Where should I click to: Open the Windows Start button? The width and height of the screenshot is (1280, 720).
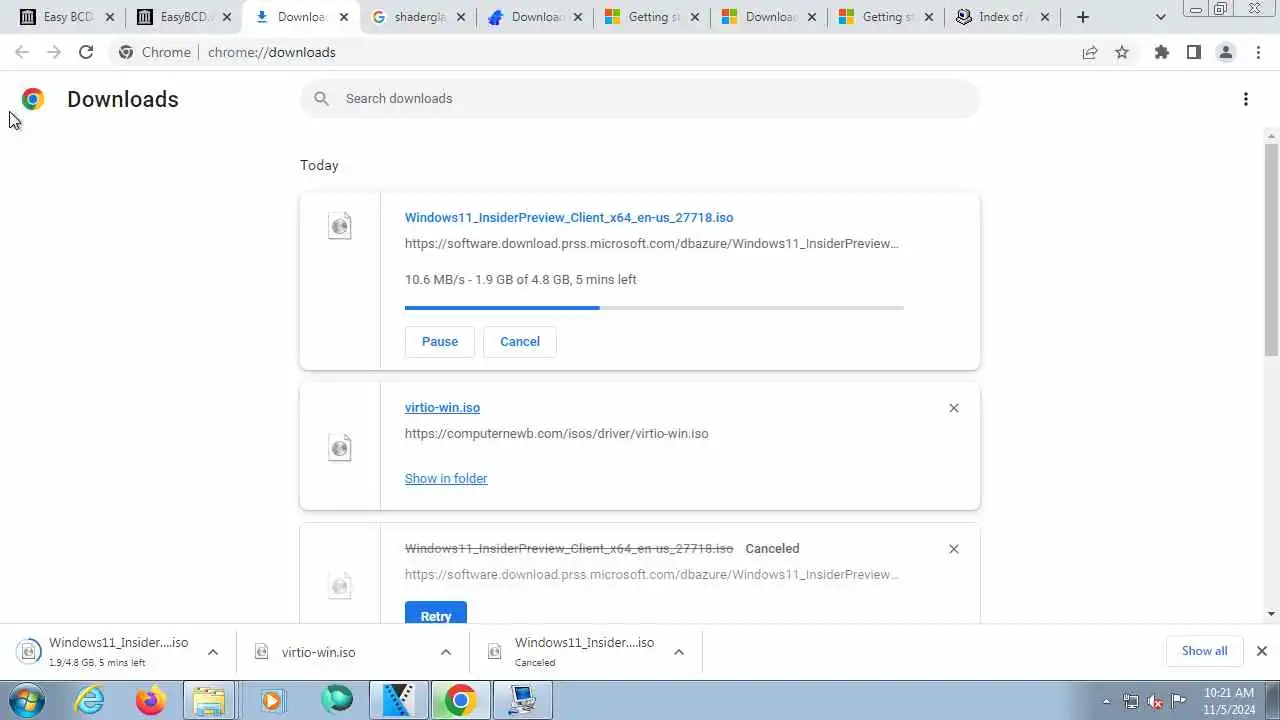coord(27,700)
